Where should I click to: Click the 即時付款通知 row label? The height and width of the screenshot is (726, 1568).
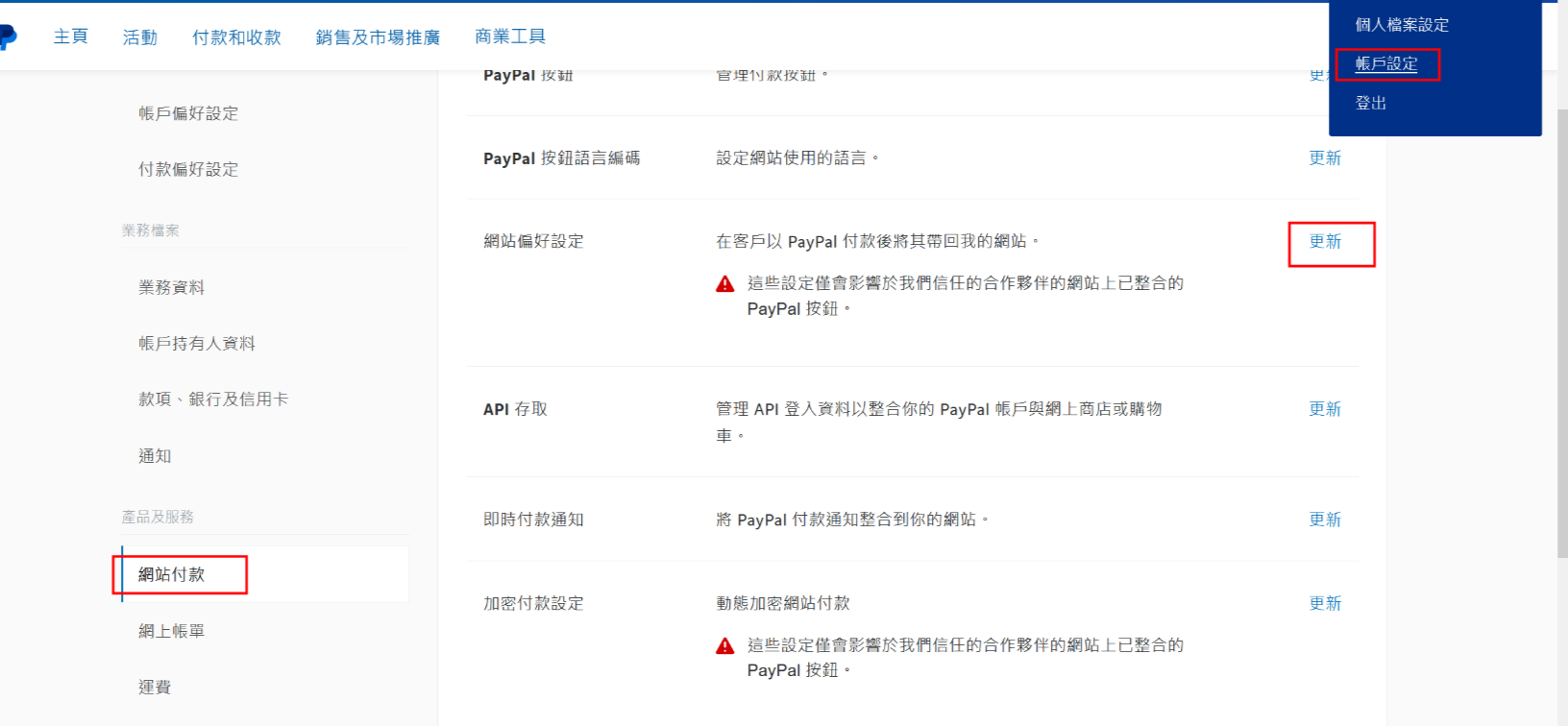[x=533, y=519]
